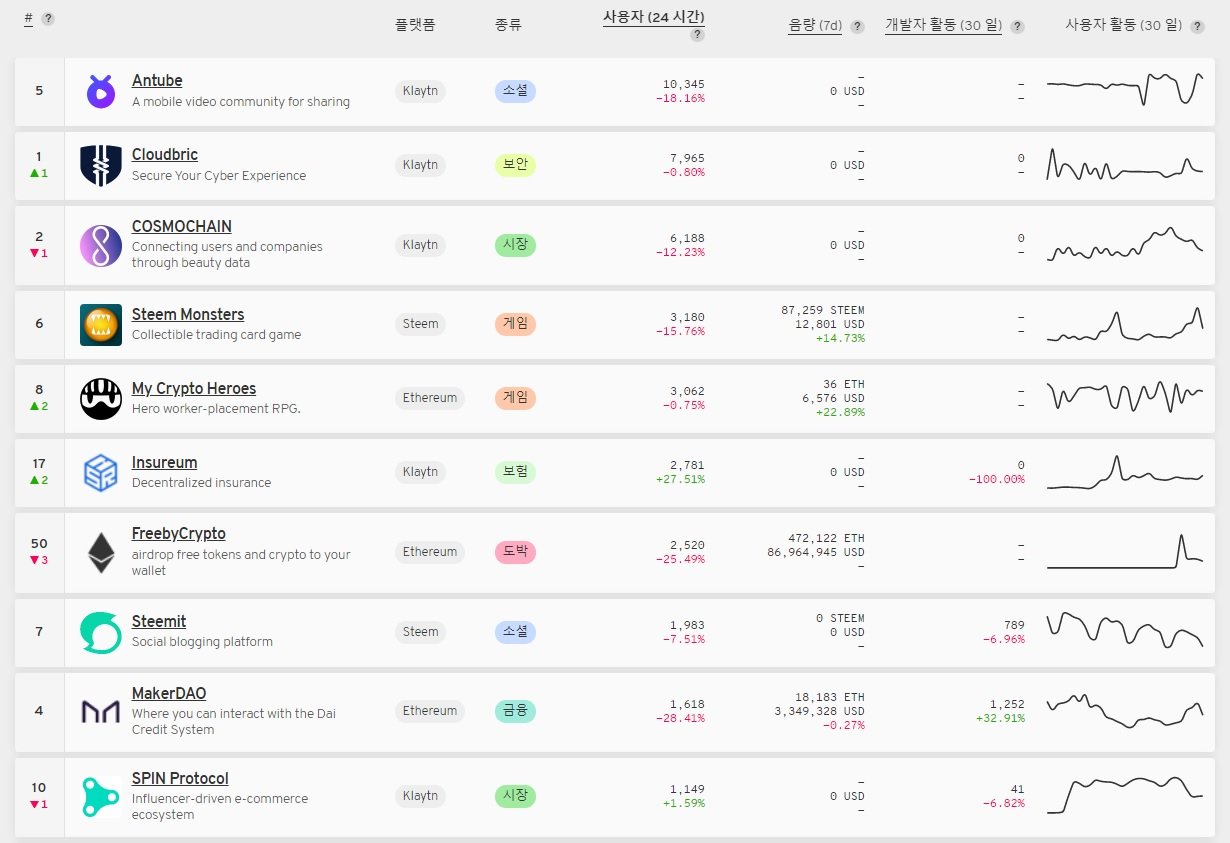
Task: Sort by 개발자 활동 (30 일) header
Action: (x=943, y=26)
